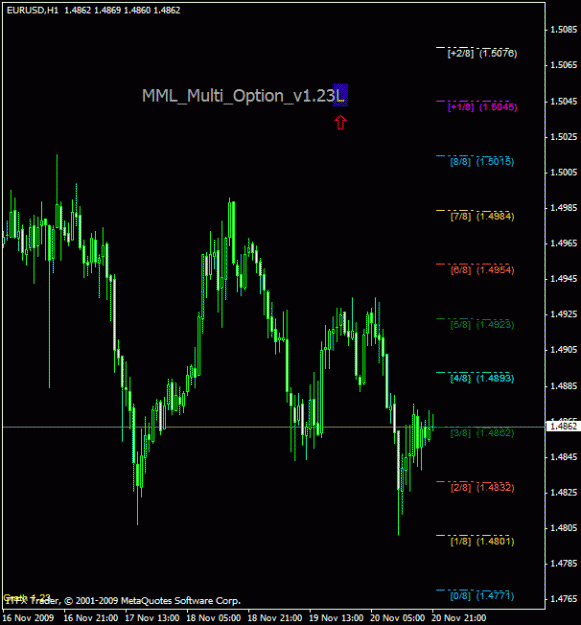581x625 pixels.
Task: Click the 20 Nov 21:00 time label
Action: [x=459, y=618]
